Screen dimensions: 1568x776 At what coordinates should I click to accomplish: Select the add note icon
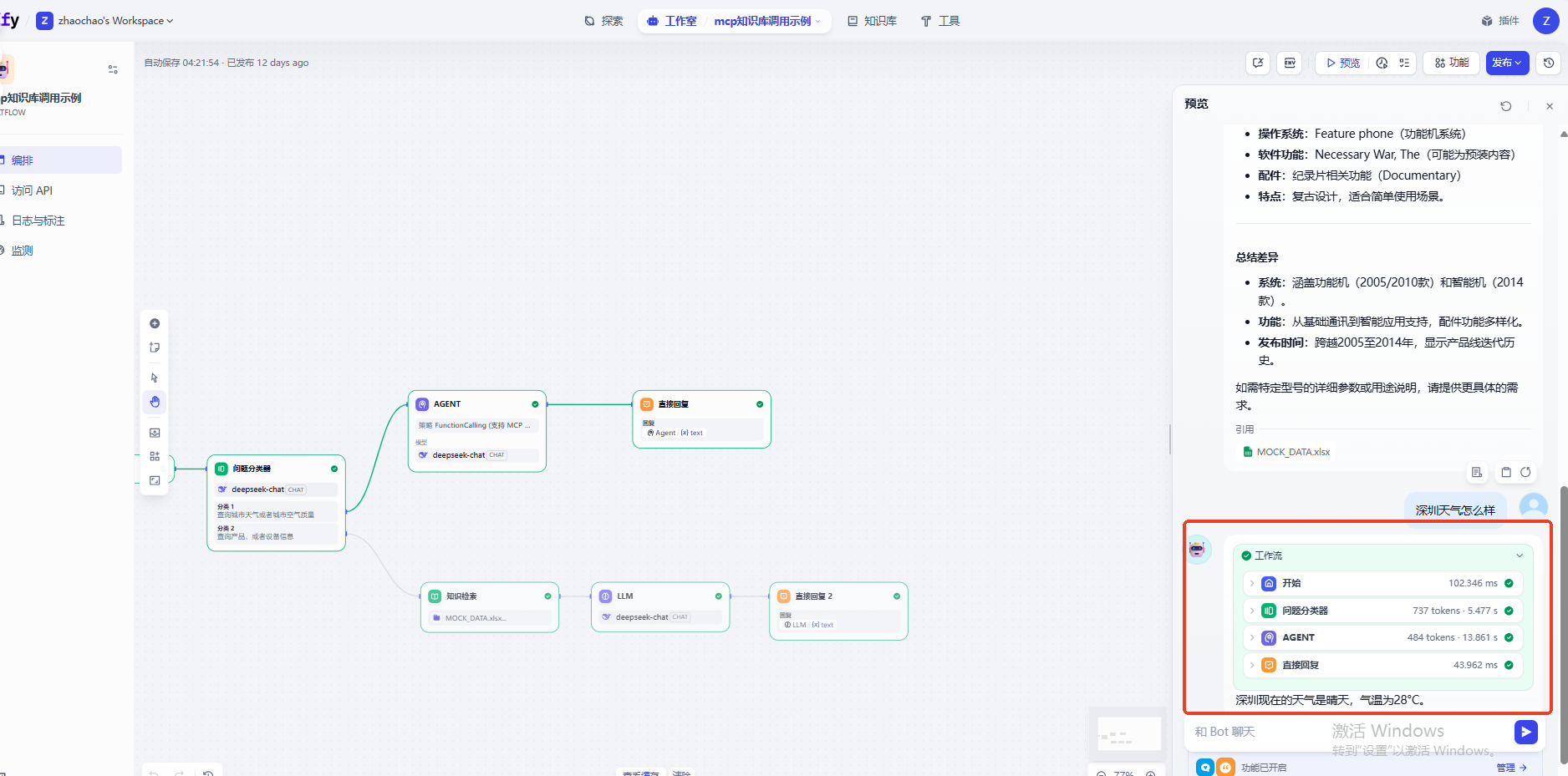(155, 347)
